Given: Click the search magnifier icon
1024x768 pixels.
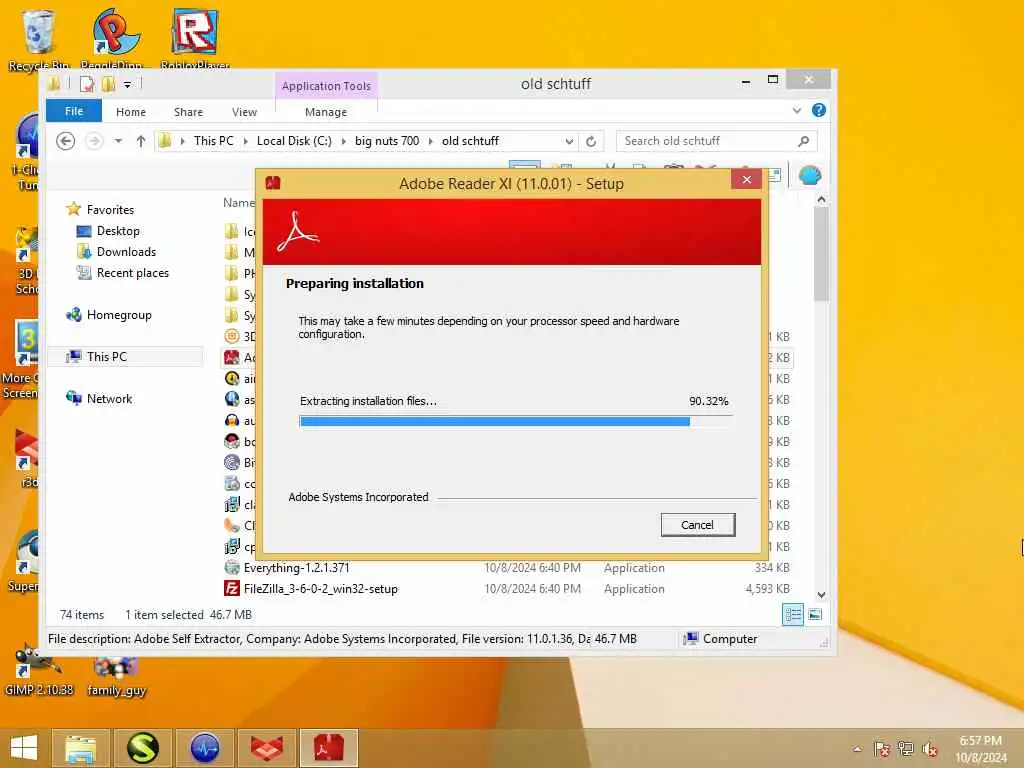Looking at the screenshot, I should pyautogui.click(x=804, y=141).
